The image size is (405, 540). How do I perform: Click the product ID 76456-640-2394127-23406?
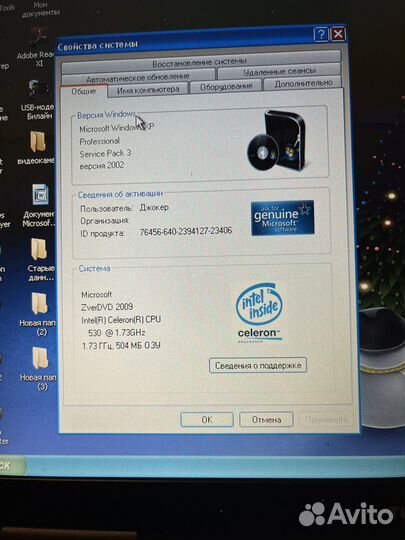(186, 231)
